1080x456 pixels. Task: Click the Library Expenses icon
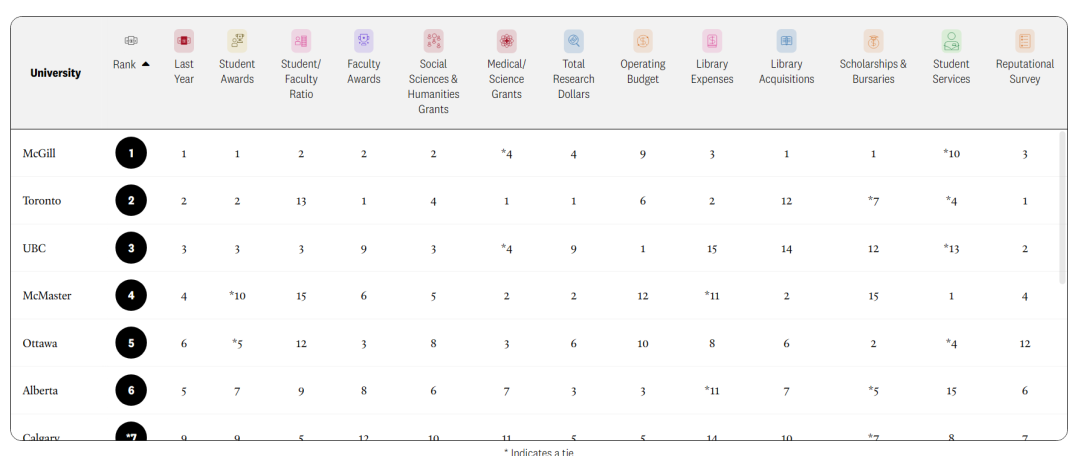coord(712,41)
